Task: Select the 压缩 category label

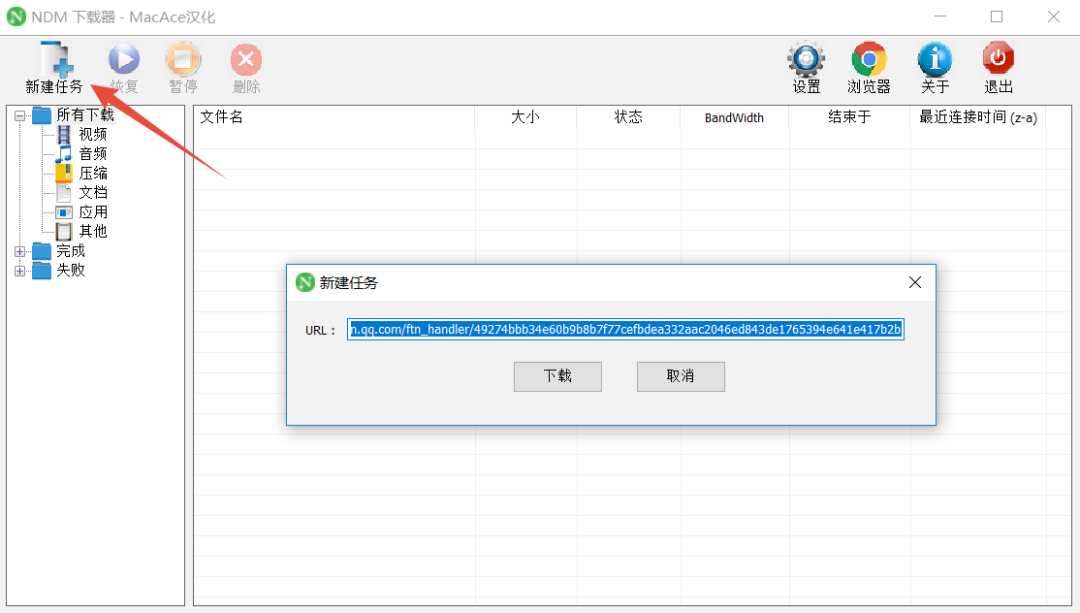Action: pos(93,173)
